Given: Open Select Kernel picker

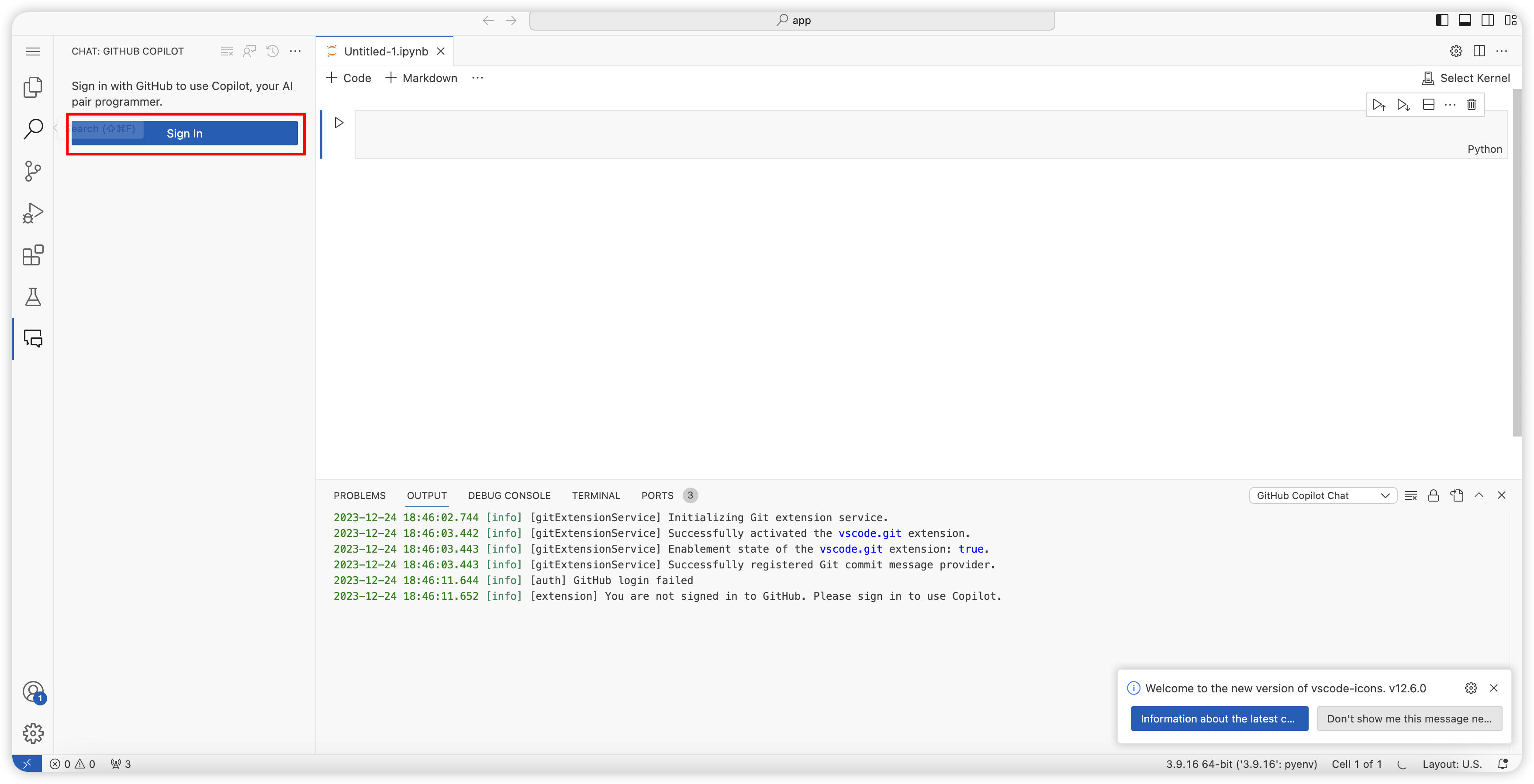Looking at the screenshot, I should (1466, 78).
